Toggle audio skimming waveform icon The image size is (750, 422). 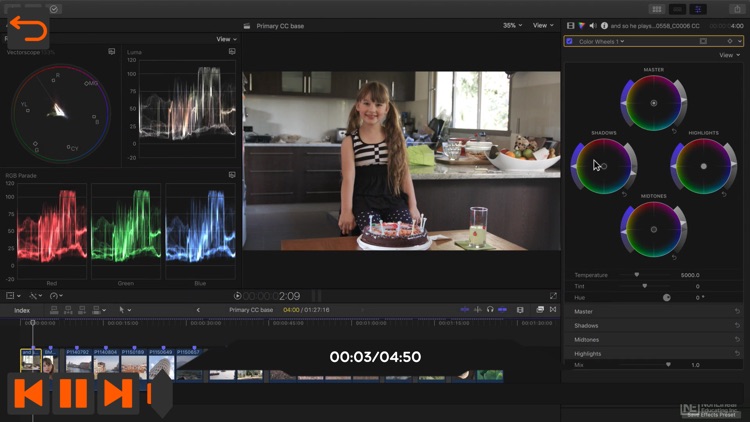477,310
